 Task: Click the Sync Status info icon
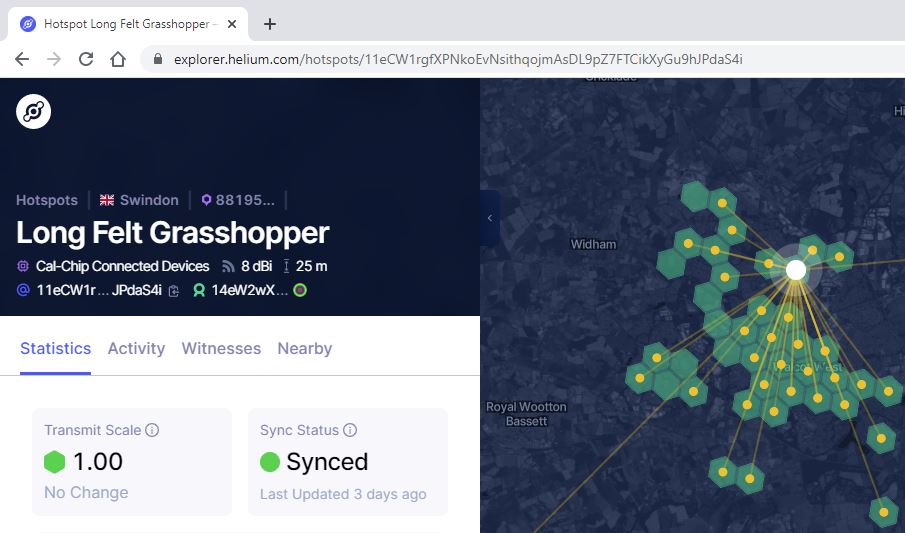click(x=350, y=430)
